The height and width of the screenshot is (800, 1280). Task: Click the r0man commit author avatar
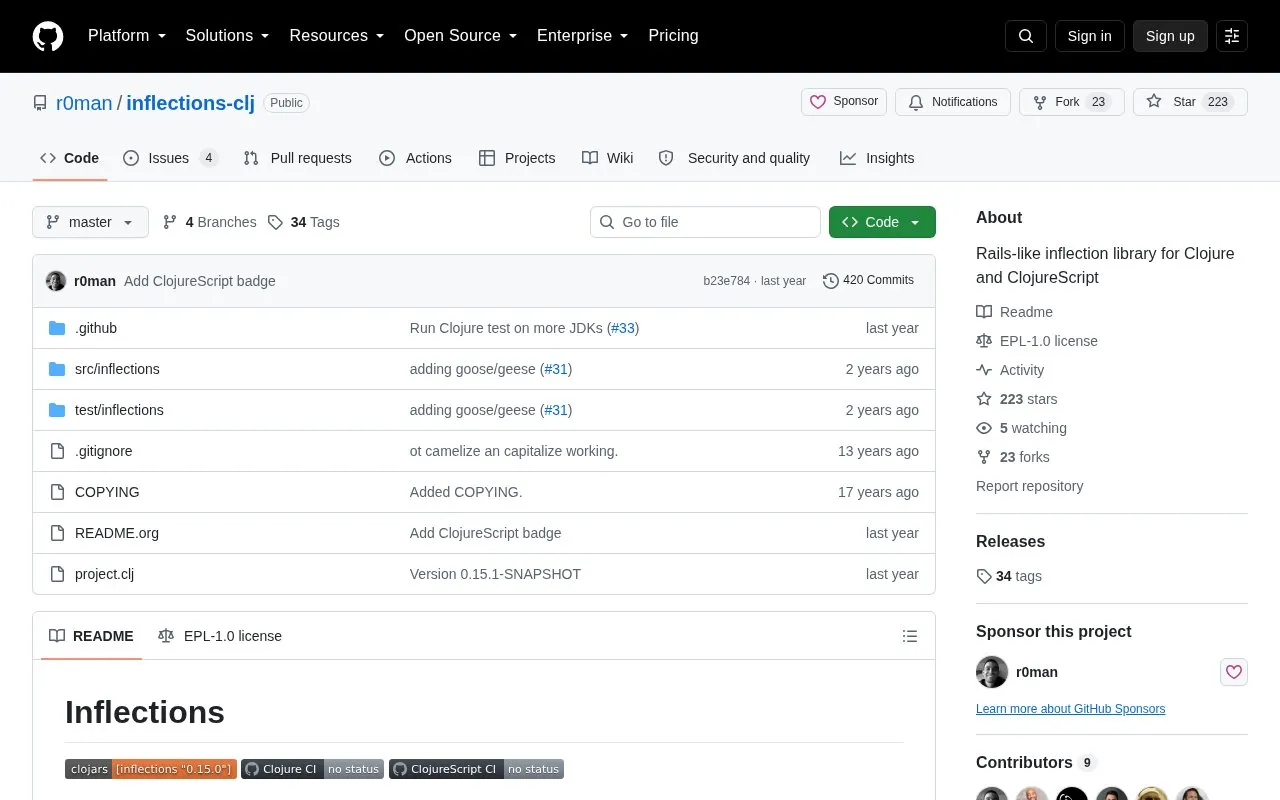(56, 281)
